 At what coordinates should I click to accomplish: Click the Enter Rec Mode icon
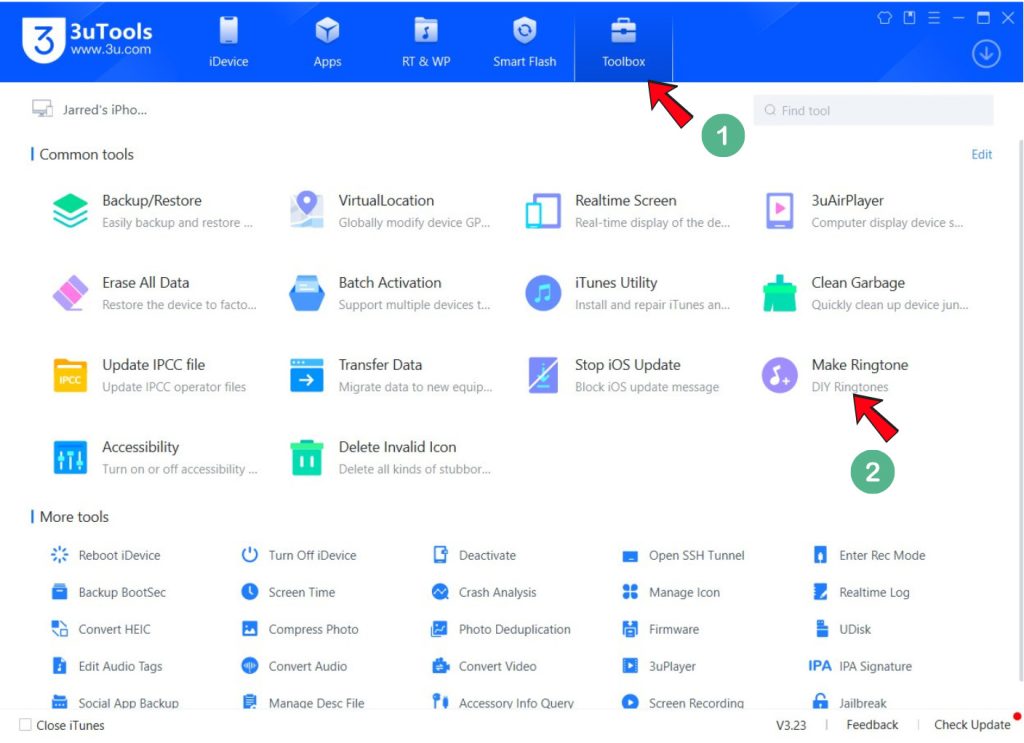[x=820, y=555]
